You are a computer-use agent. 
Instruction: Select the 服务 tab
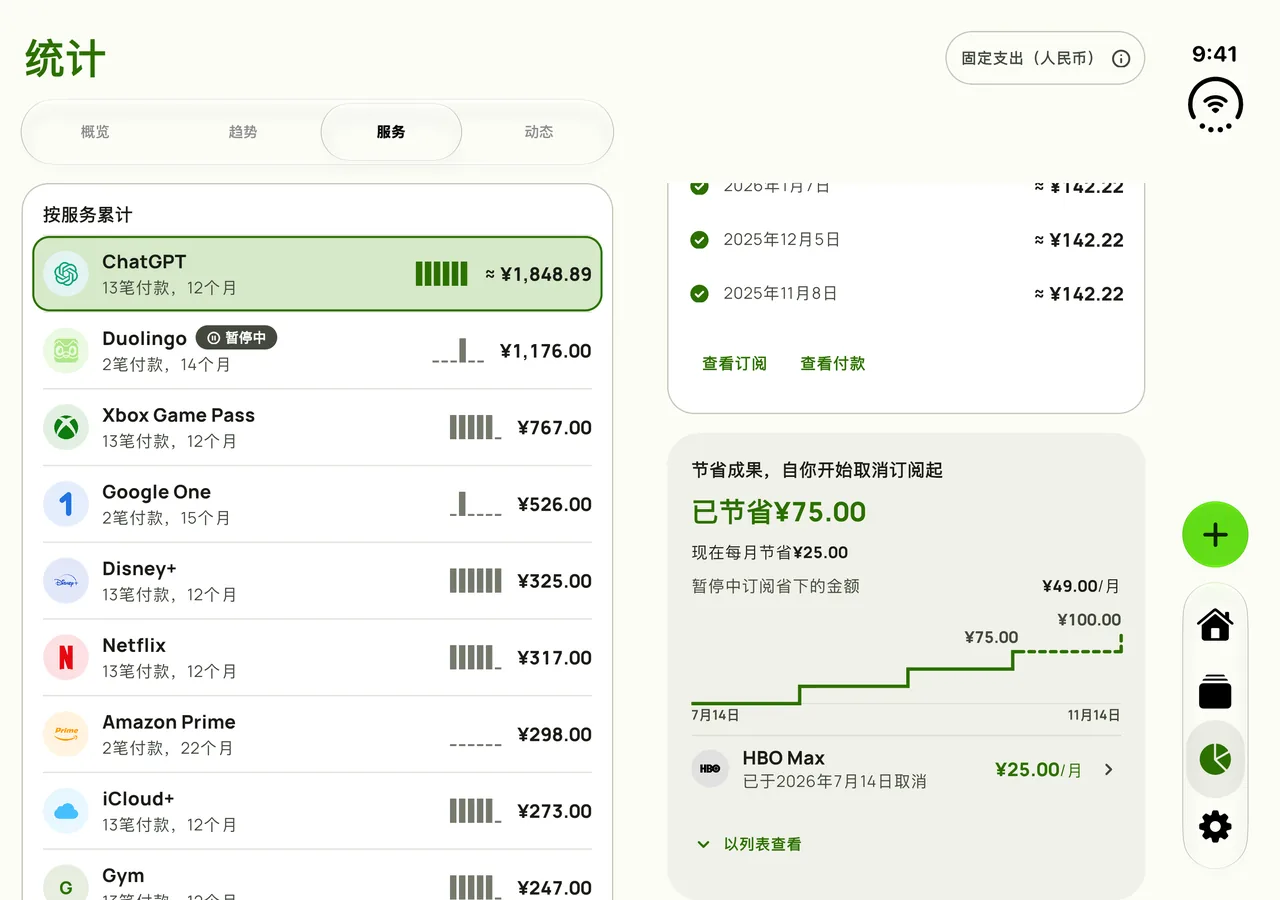391,132
